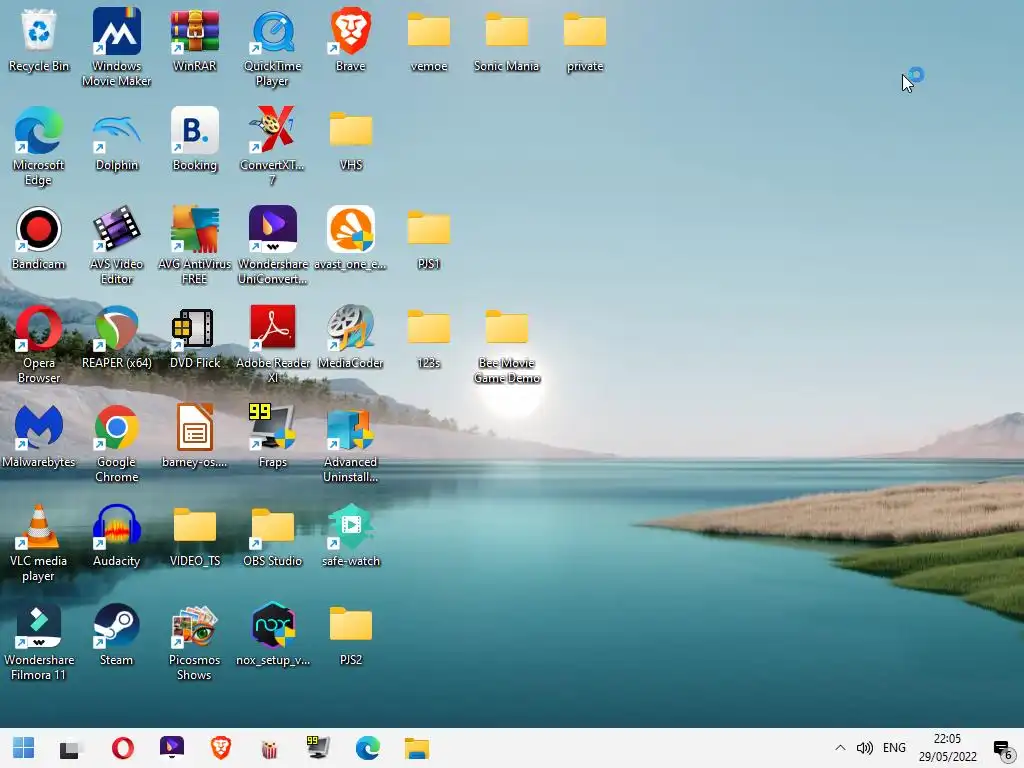Launch MediaCoder from the desktop
The image size is (1024, 768).
pos(351,338)
